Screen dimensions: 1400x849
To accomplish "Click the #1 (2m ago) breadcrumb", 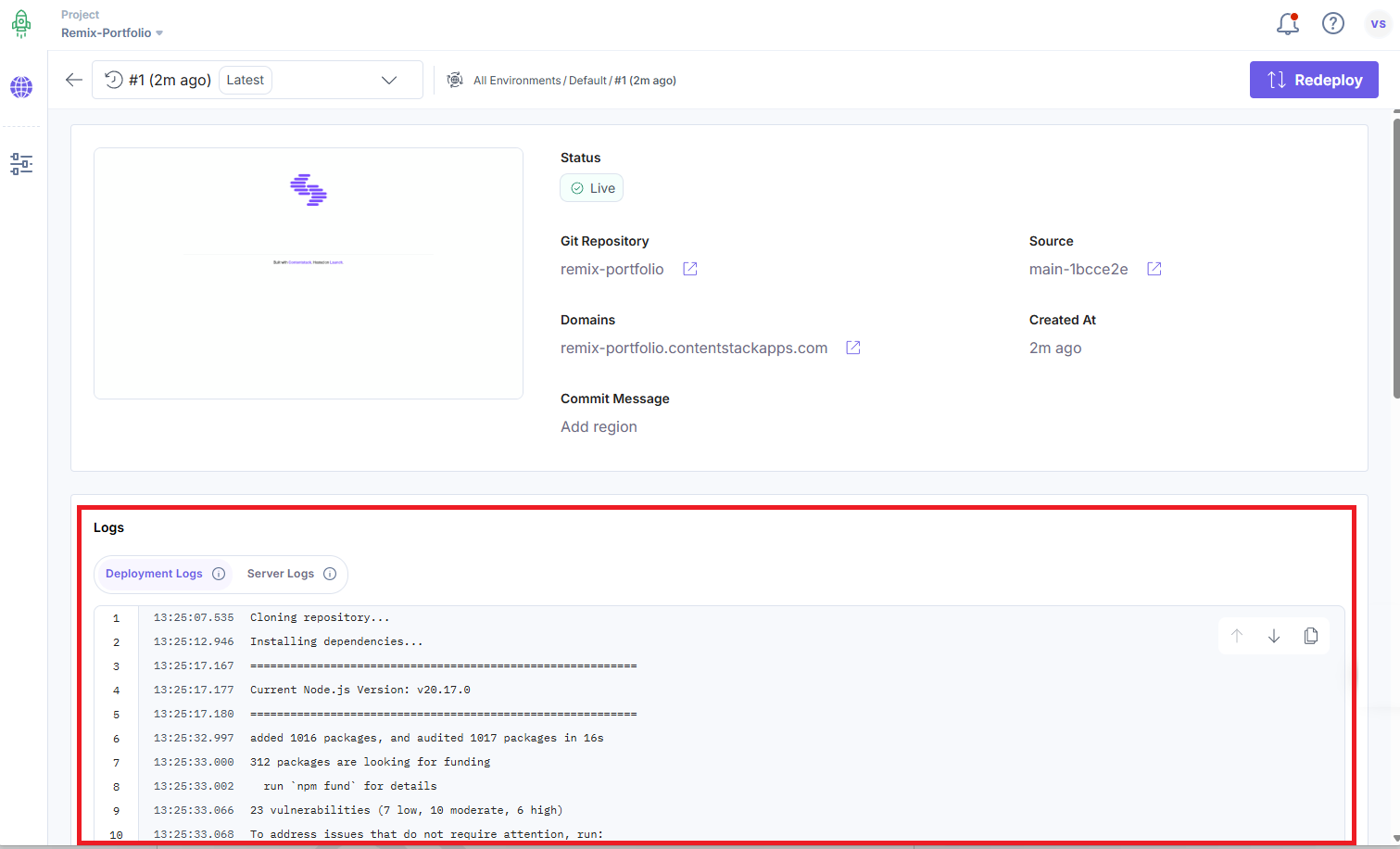I will (646, 81).
